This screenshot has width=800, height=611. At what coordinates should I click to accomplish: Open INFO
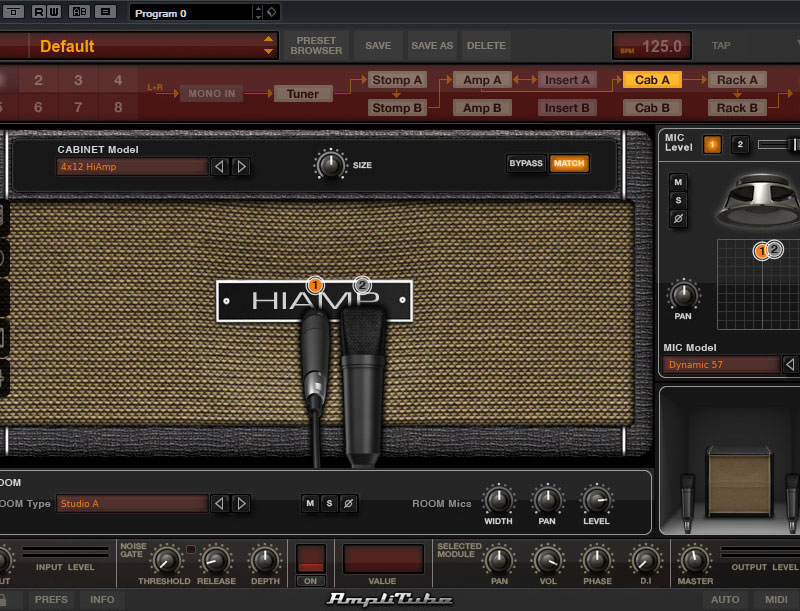coord(102,600)
